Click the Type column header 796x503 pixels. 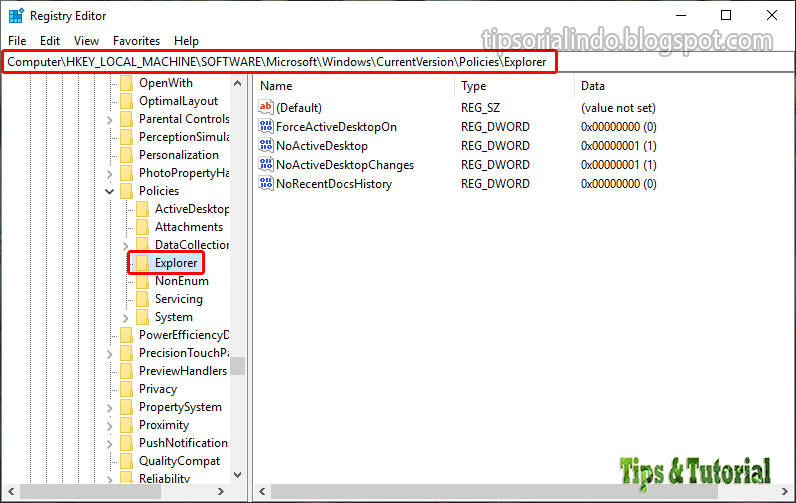(x=515, y=86)
